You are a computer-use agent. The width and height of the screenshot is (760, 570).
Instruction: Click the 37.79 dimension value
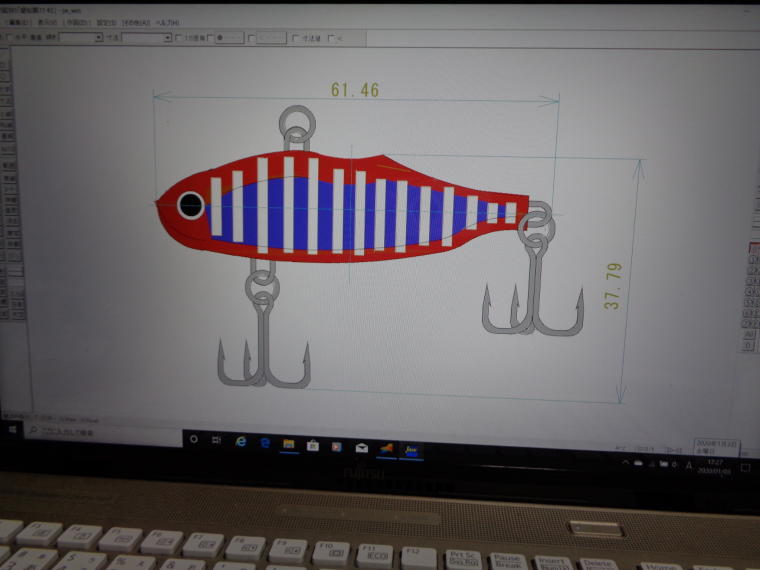coord(613,286)
